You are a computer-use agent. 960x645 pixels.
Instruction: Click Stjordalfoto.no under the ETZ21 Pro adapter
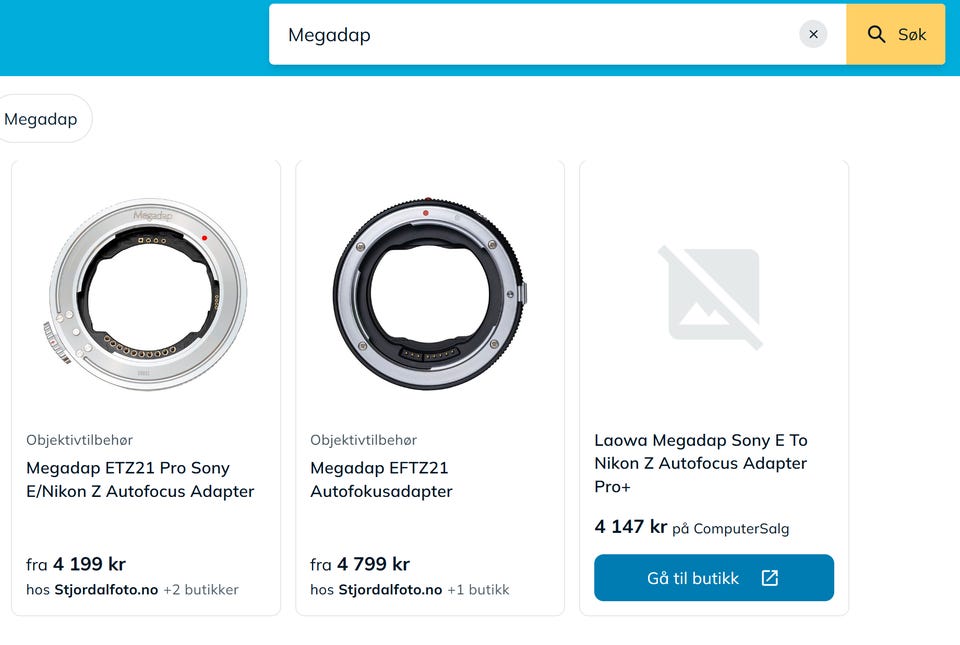pos(106,590)
